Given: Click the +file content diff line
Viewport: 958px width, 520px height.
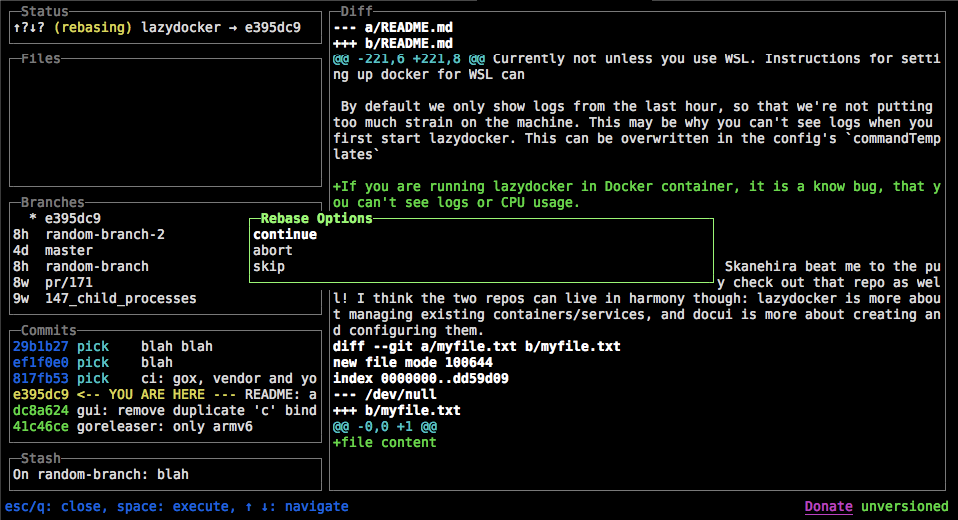Looking at the screenshot, I should pyautogui.click(x=384, y=442).
